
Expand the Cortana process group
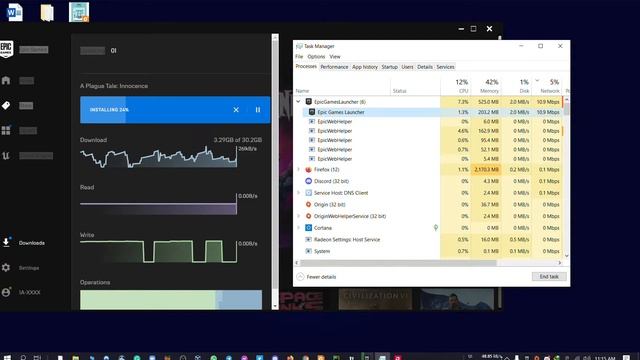pyautogui.click(x=298, y=228)
